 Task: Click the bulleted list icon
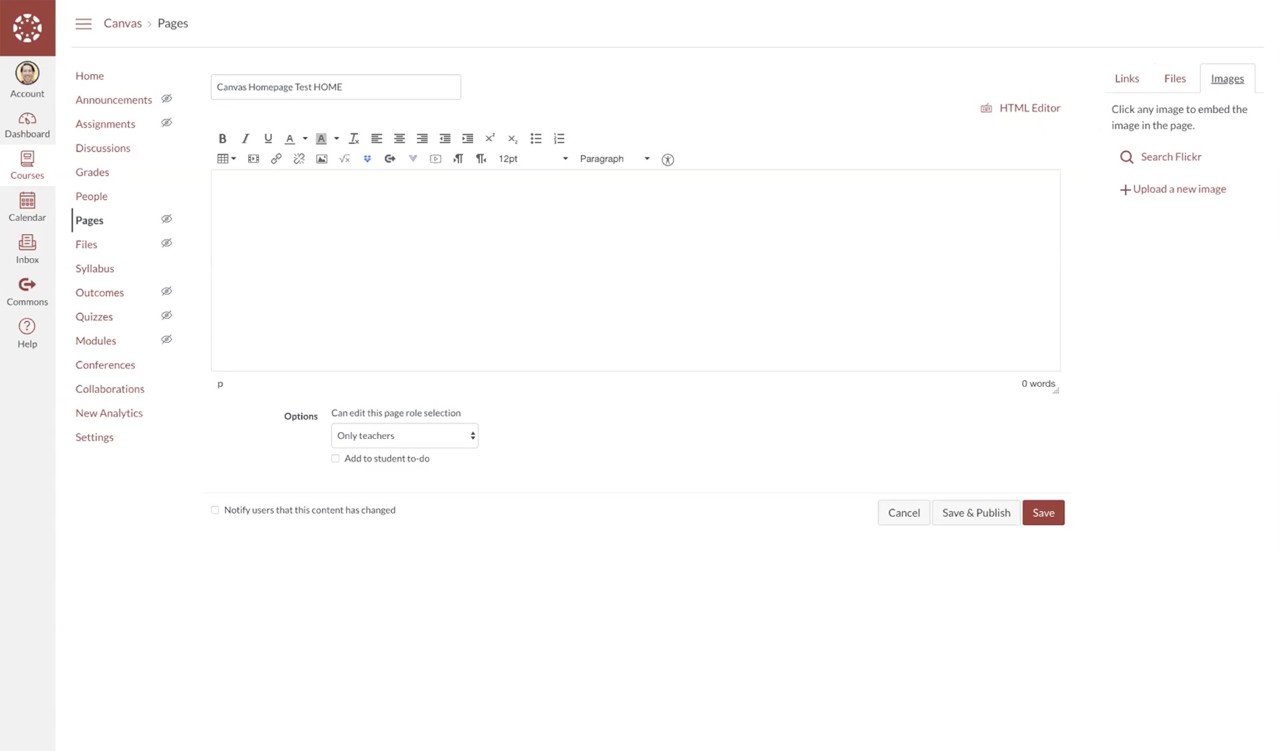536,139
